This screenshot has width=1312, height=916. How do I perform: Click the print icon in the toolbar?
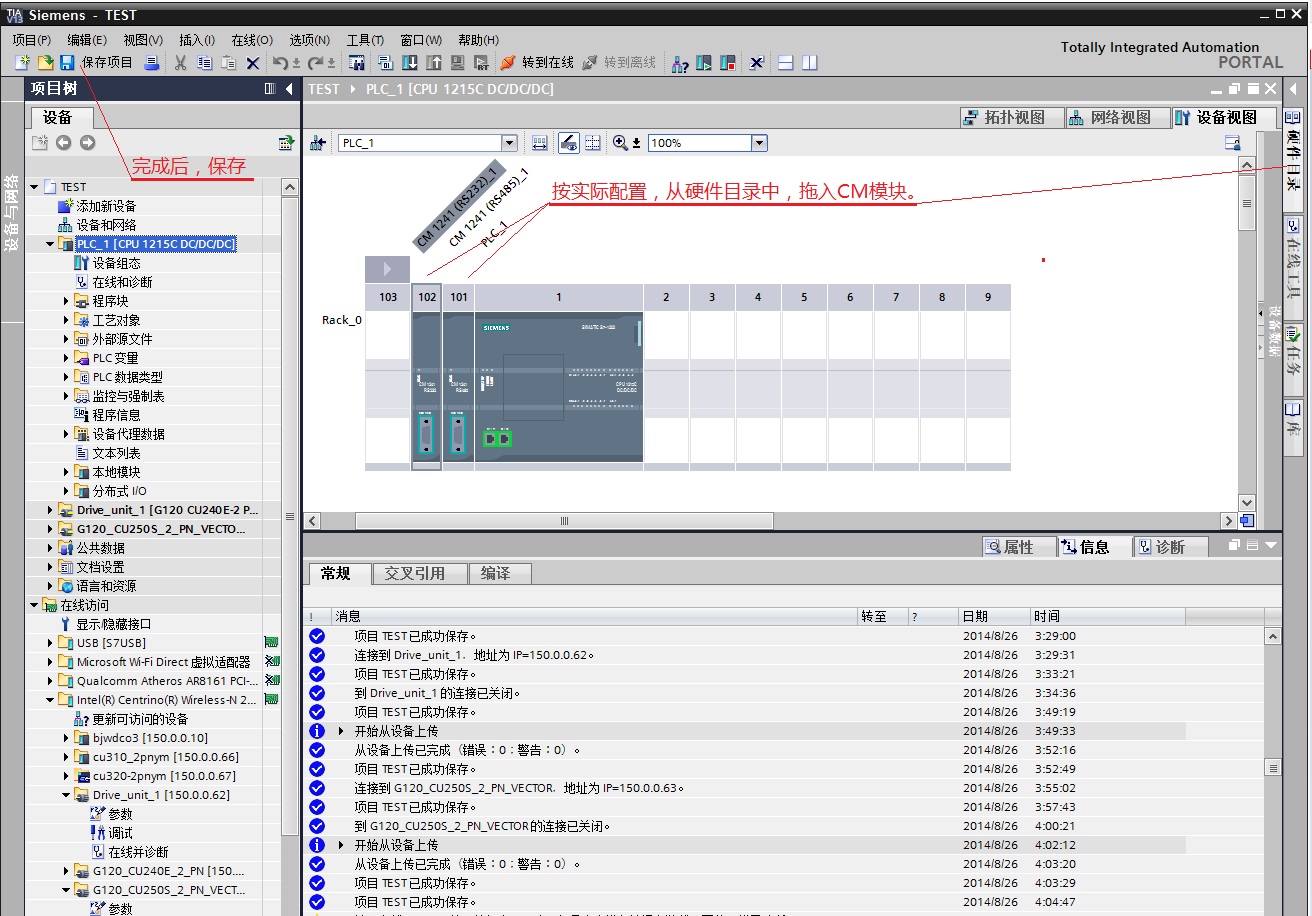click(x=151, y=63)
